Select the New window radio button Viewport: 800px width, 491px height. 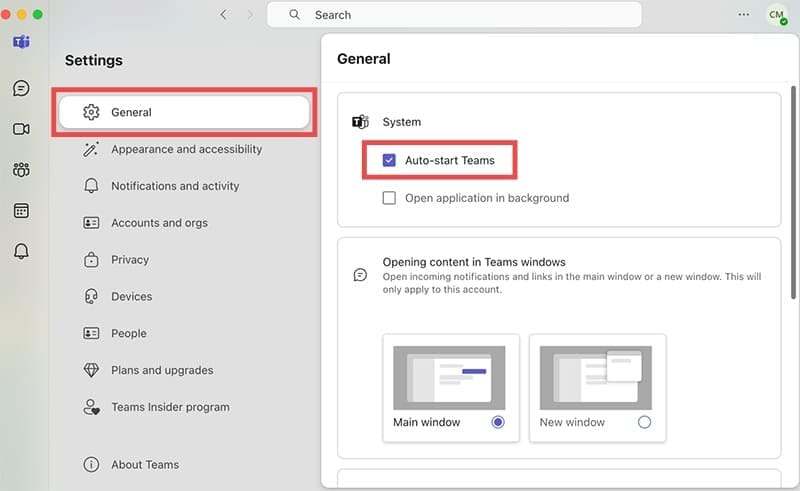tap(644, 422)
